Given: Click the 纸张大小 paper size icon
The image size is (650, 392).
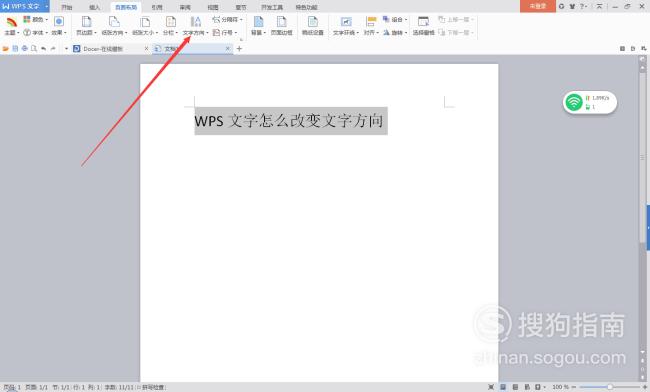Looking at the screenshot, I should pos(145,22).
